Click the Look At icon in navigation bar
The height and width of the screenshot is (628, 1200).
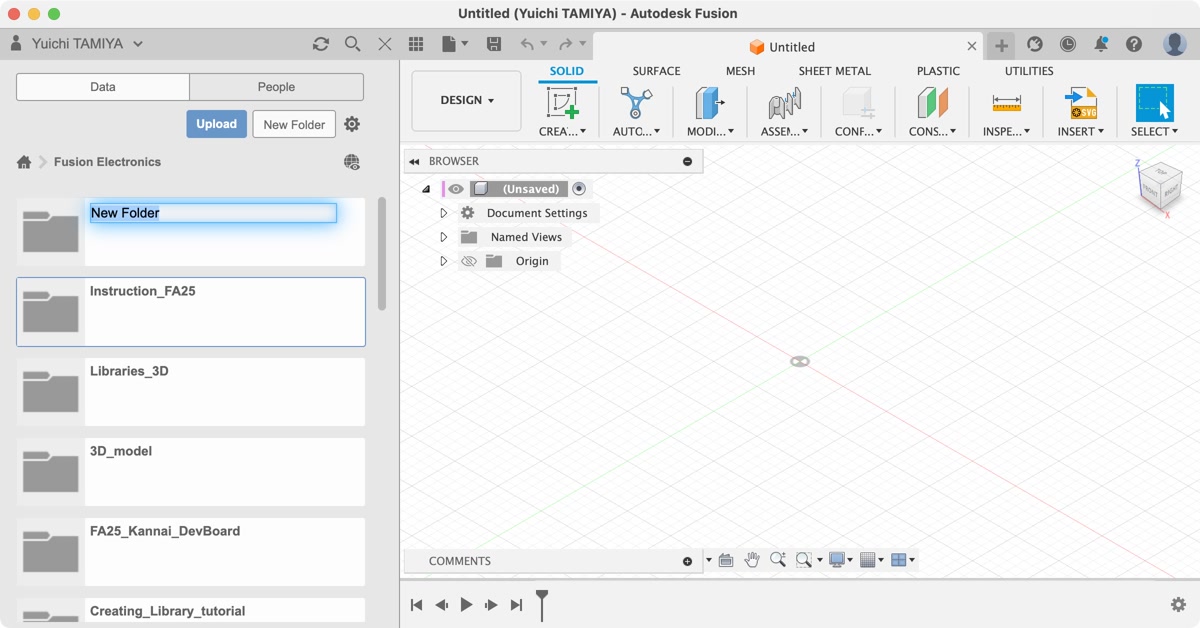click(726, 560)
